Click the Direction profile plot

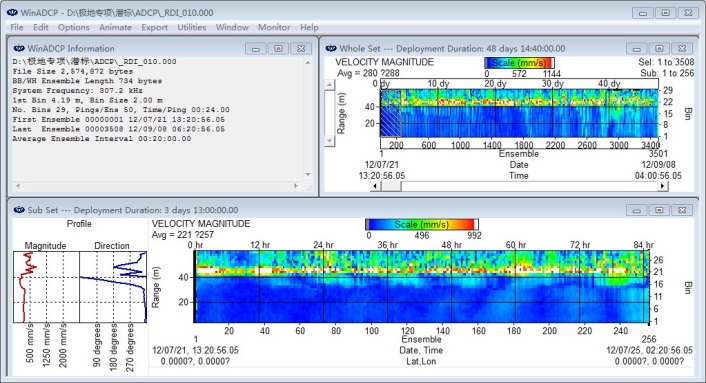(x=113, y=287)
